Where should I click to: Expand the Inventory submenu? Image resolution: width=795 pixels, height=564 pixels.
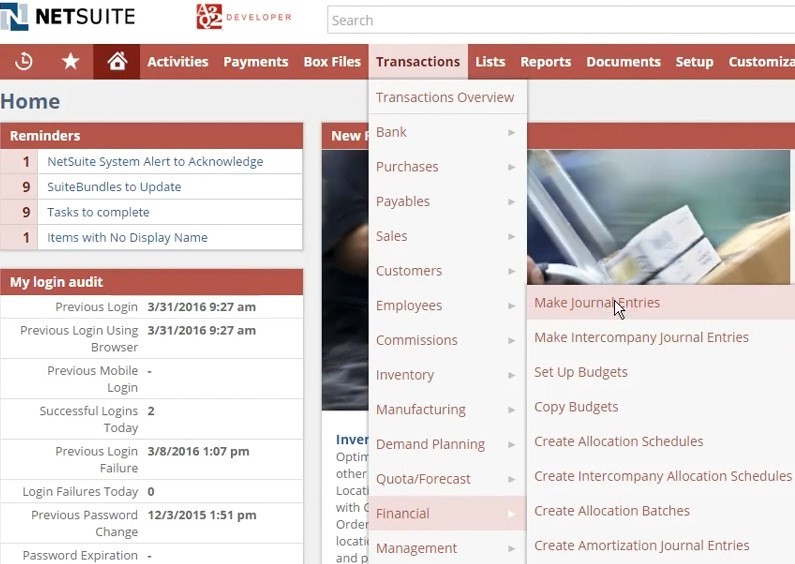click(x=448, y=375)
